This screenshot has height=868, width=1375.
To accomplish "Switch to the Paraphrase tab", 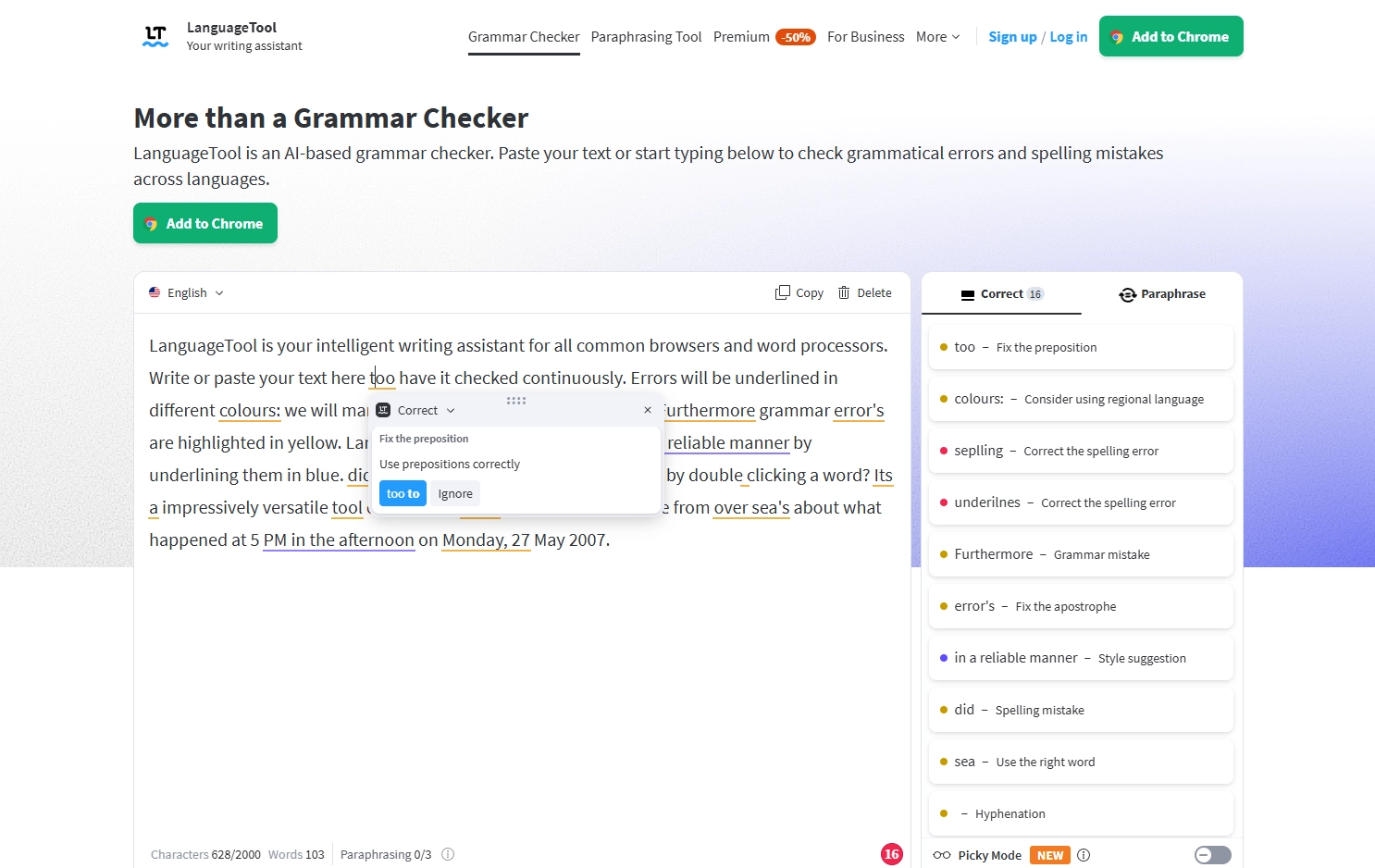I will click(1162, 293).
